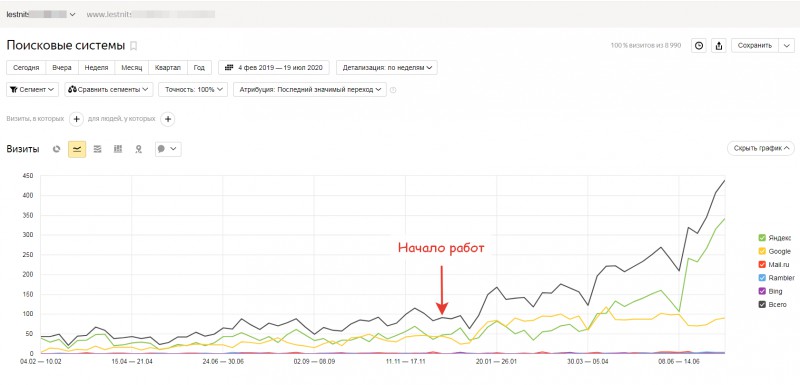800x385 pixels.
Task: Open the clock history icon
Action: pos(699,45)
